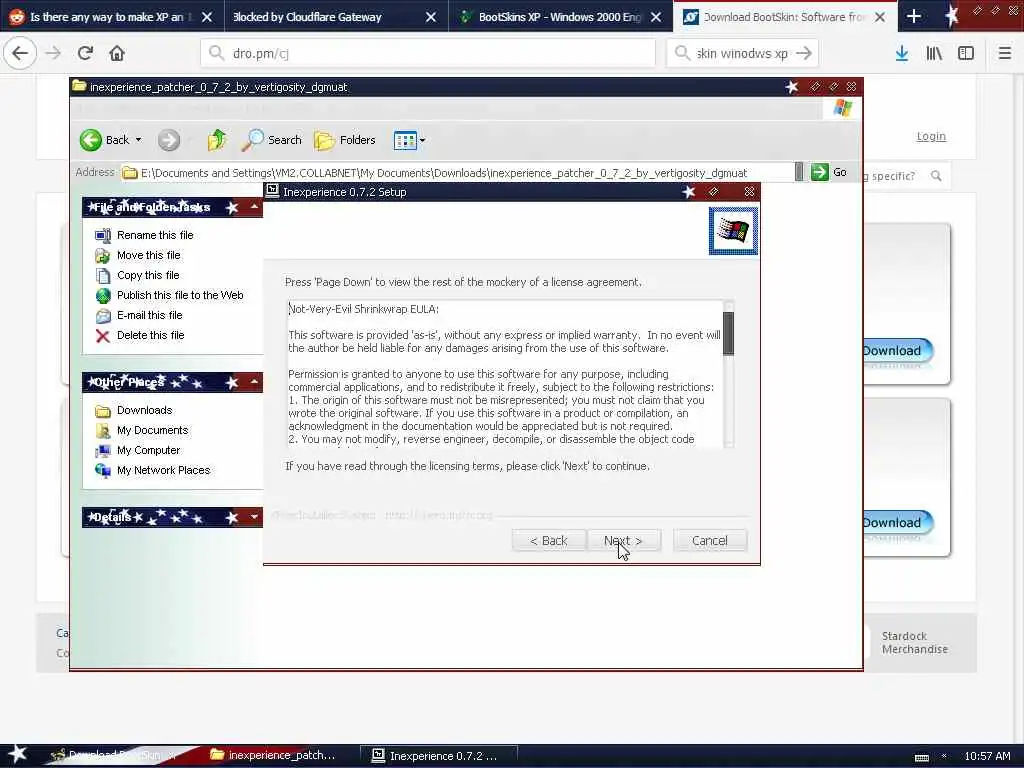The width and height of the screenshot is (1024, 768).
Task: Click the Login link on webpage
Action: pos(931,136)
